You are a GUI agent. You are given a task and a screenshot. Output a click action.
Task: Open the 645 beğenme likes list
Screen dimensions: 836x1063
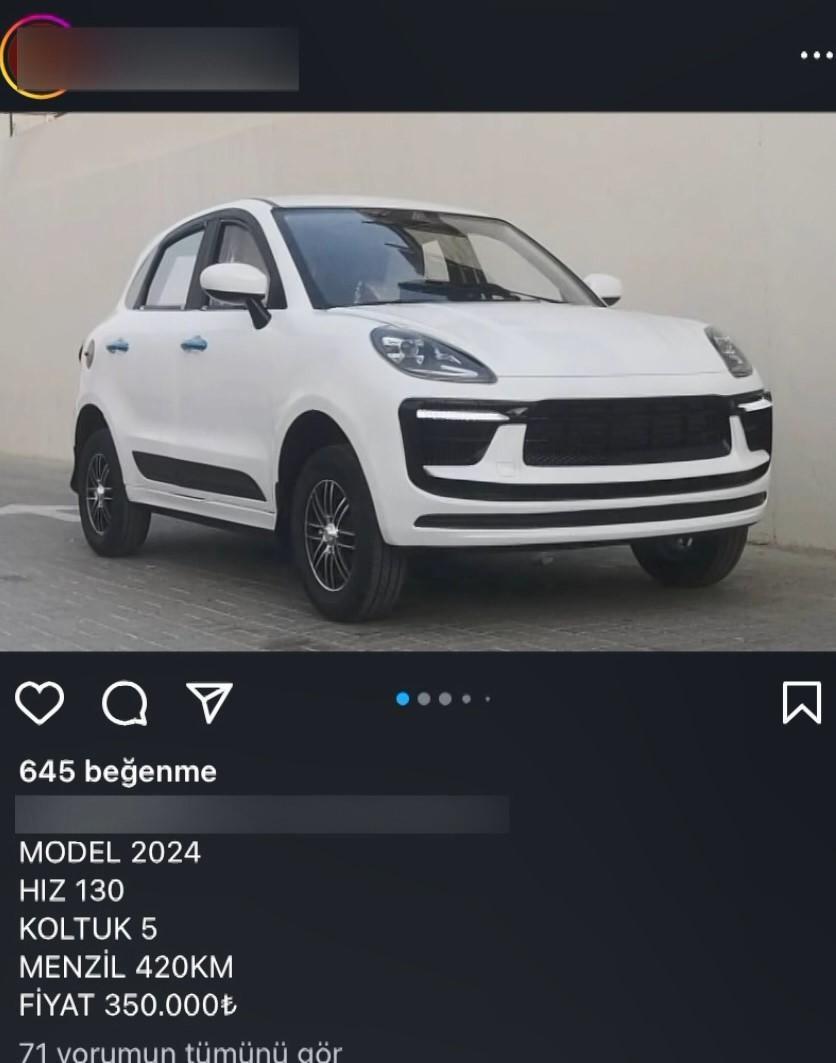tap(118, 771)
